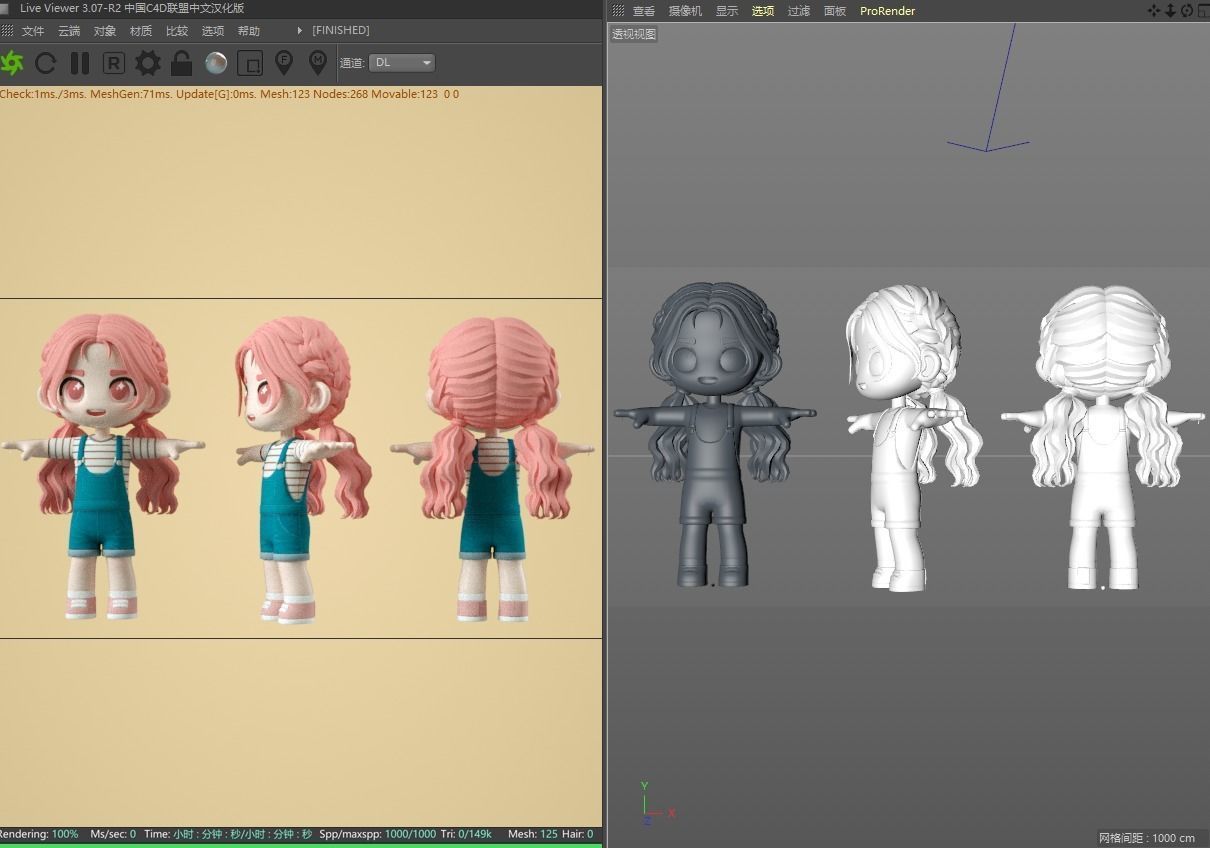This screenshot has height=848, width=1210.
Task: Click the Hair: 0 status text
Action: (x=578, y=834)
